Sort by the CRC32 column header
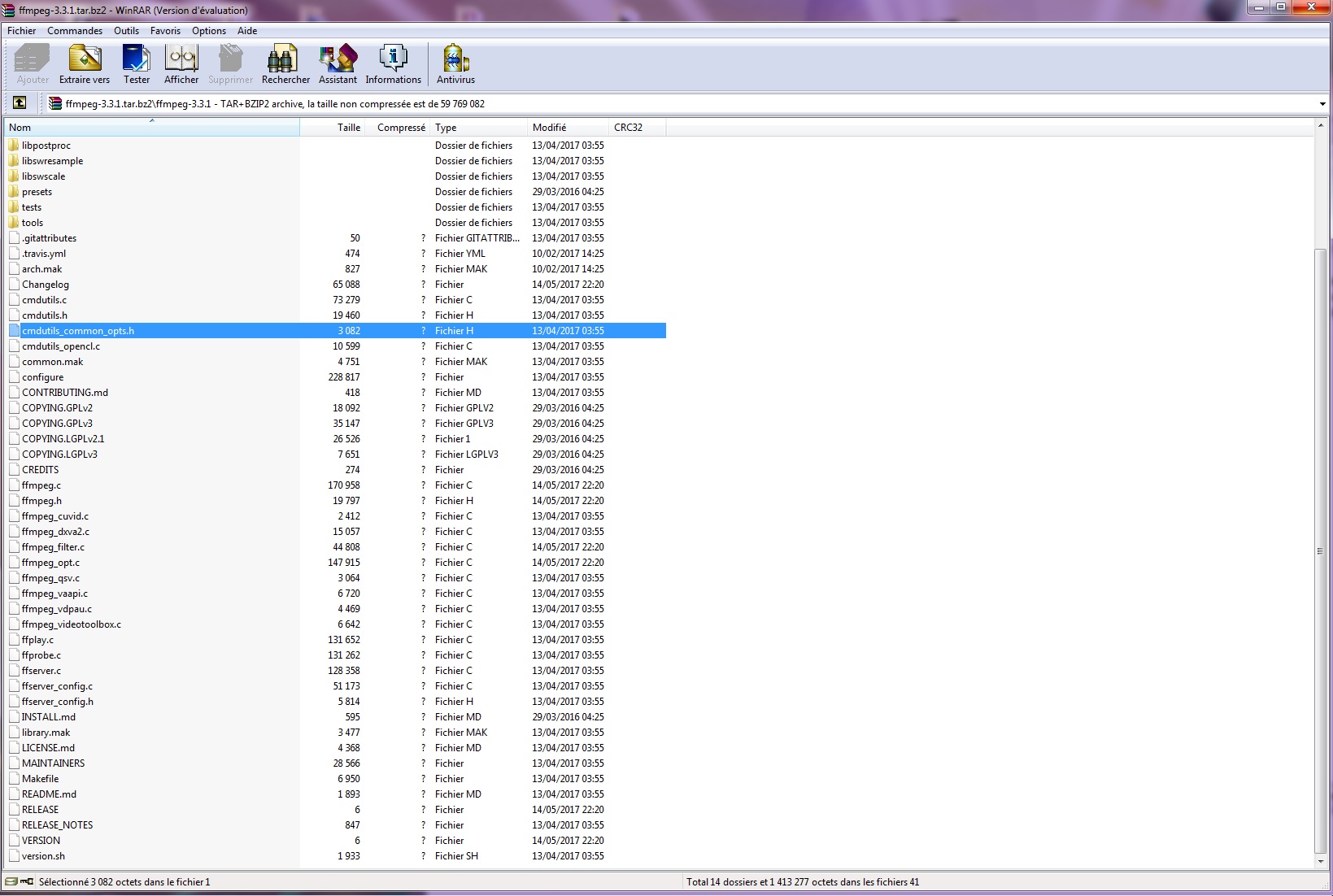1333x896 pixels. 638,128
